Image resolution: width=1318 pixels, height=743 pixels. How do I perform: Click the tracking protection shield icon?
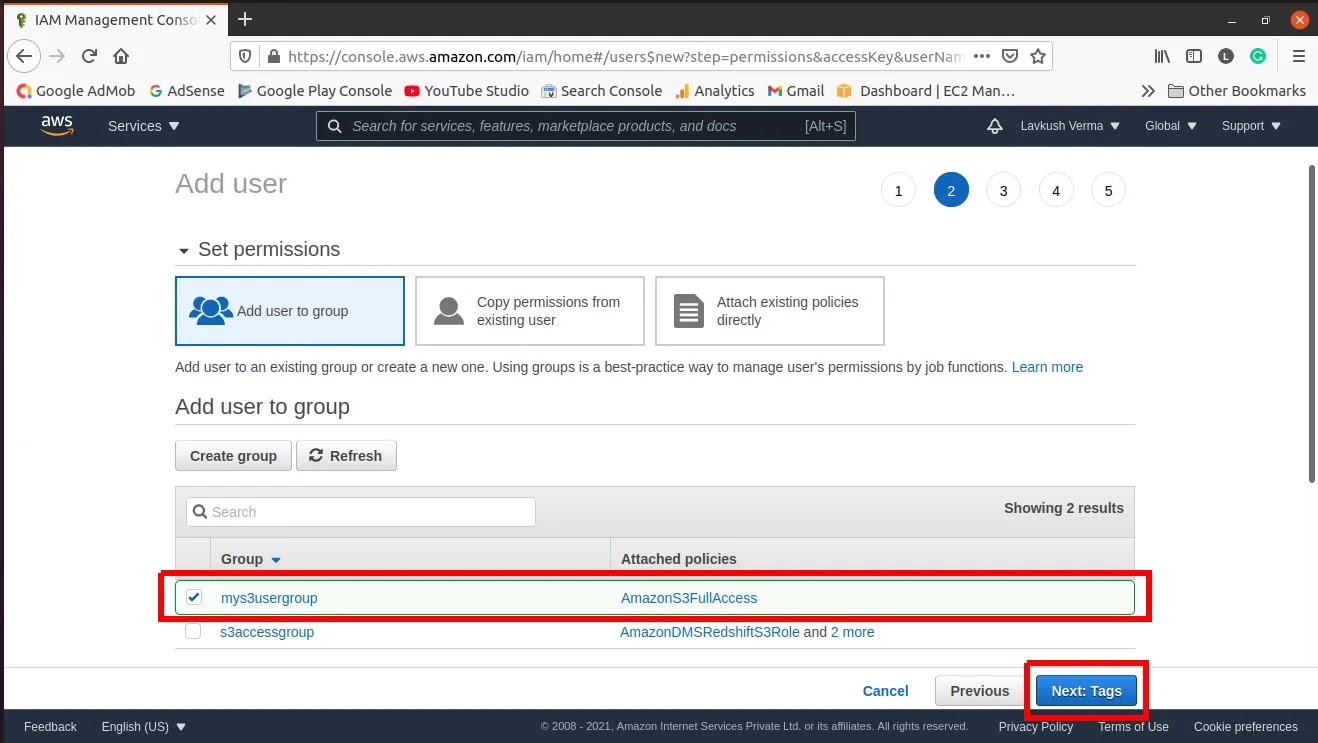[246, 56]
